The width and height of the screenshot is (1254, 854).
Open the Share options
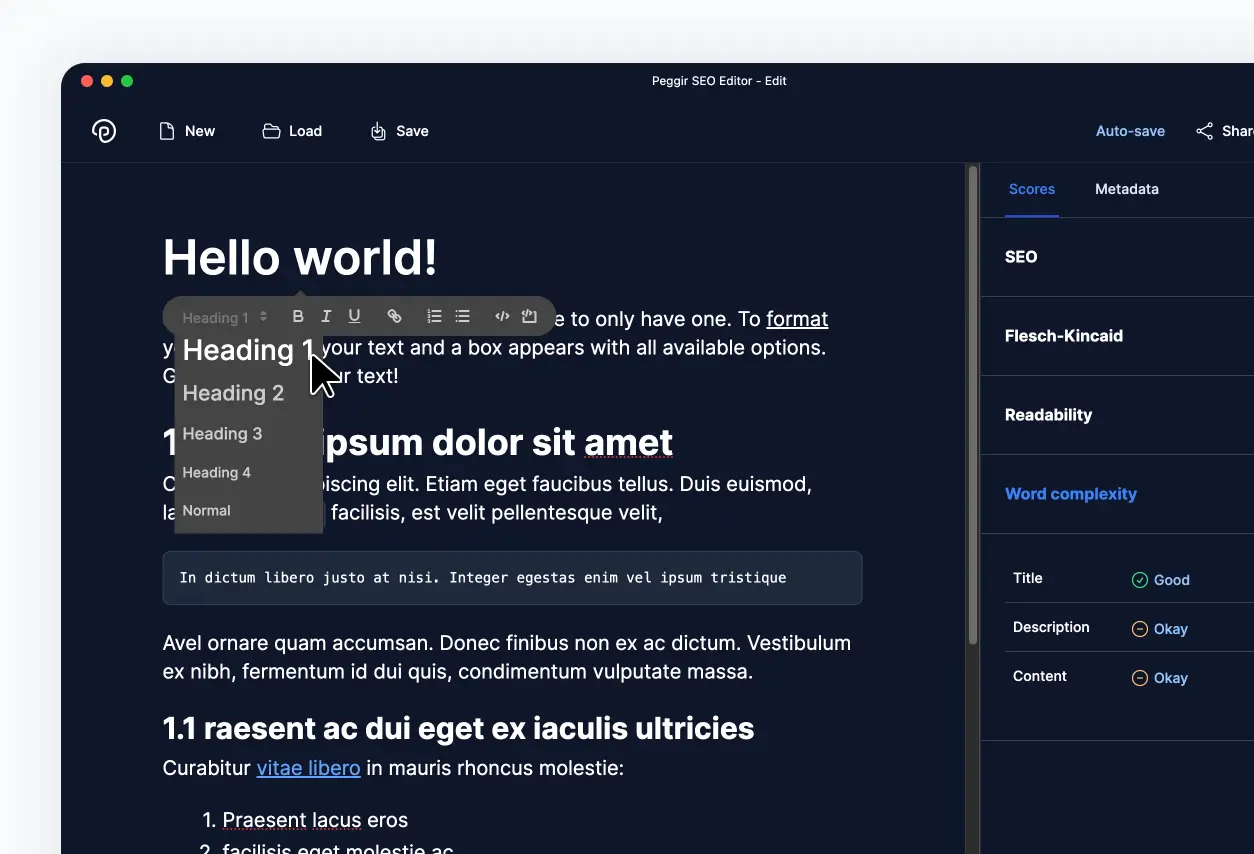[x=1222, y=131]
